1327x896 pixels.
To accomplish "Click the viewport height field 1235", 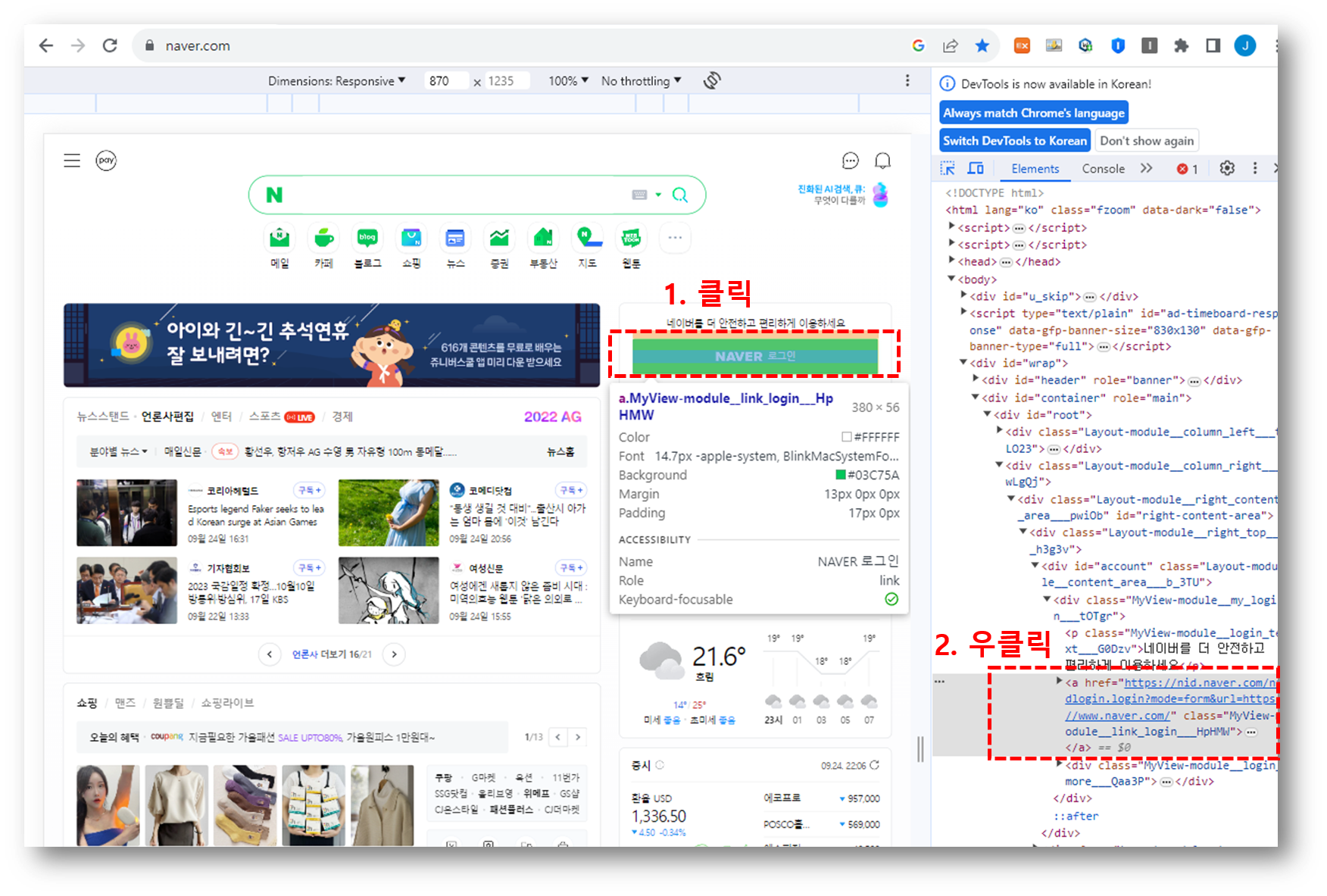I will (507, 80).
